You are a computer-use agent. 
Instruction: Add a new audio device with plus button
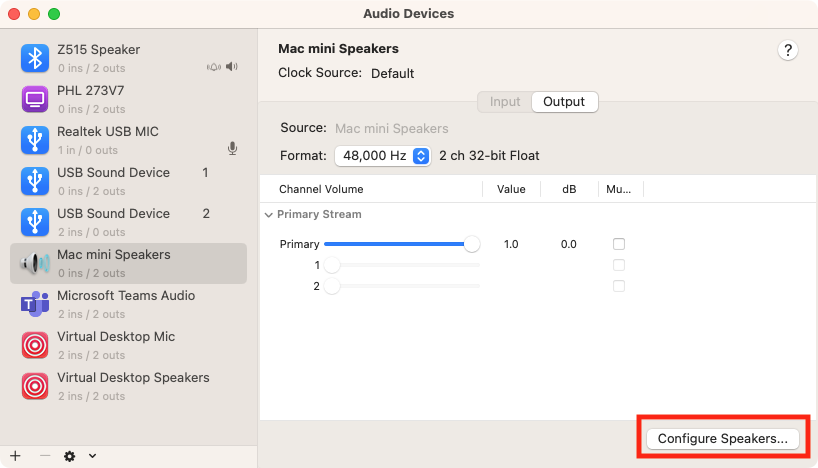15,456
